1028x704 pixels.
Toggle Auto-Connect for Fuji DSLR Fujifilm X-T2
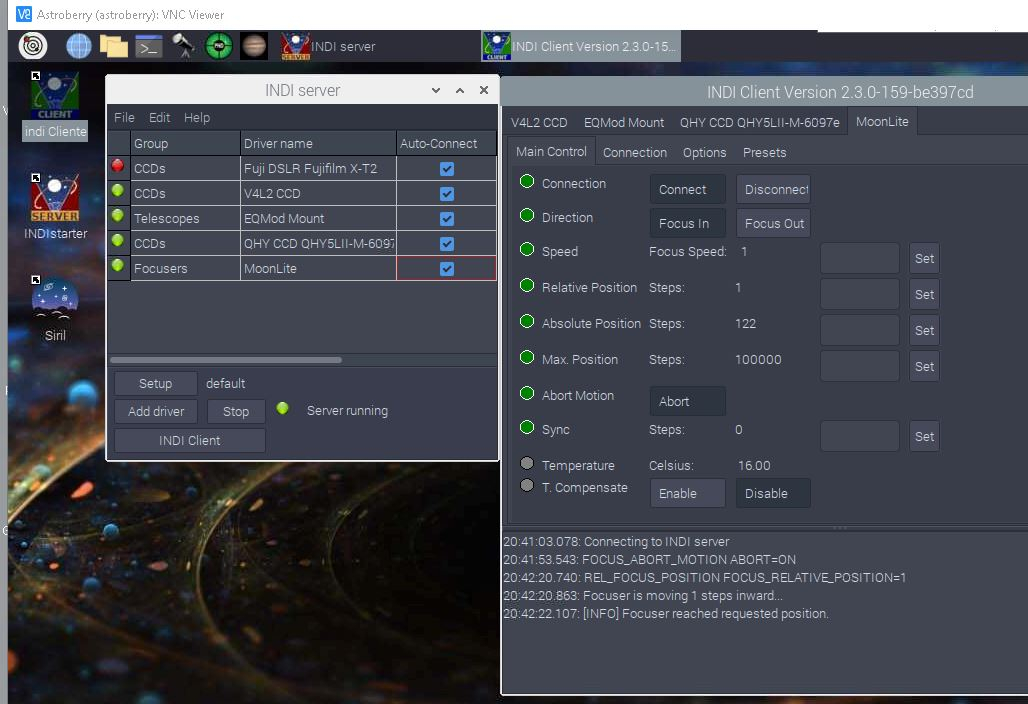pos(447,169)
